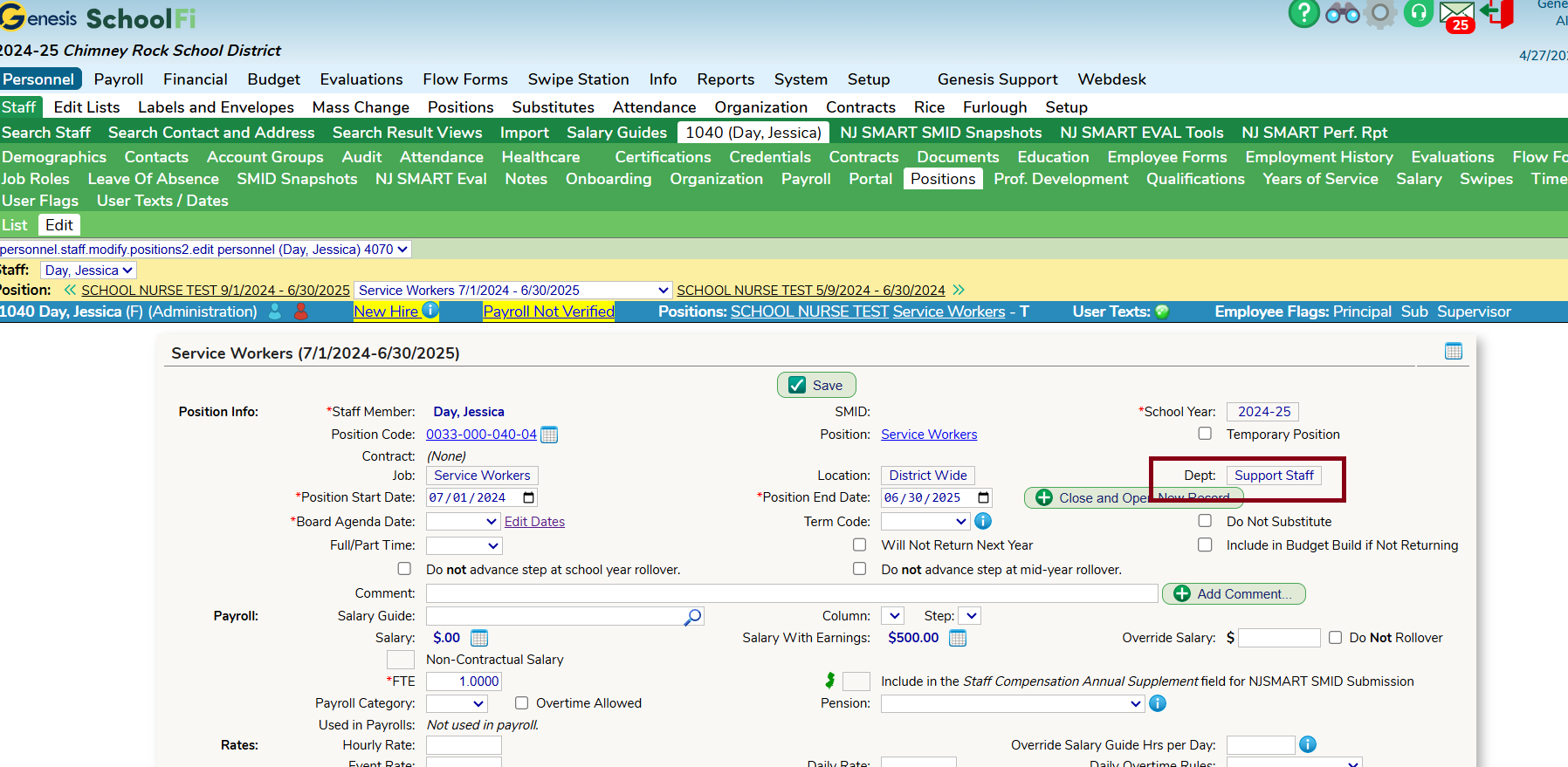Open date picker on Position Start Date

click(528, 497)
